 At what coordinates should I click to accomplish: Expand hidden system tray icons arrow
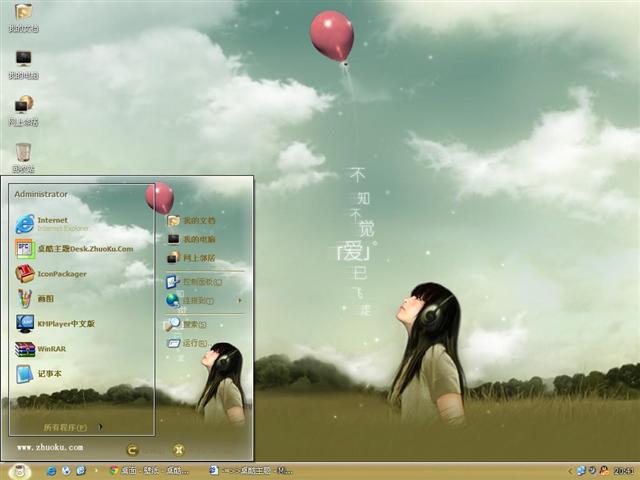pos(571,471)
